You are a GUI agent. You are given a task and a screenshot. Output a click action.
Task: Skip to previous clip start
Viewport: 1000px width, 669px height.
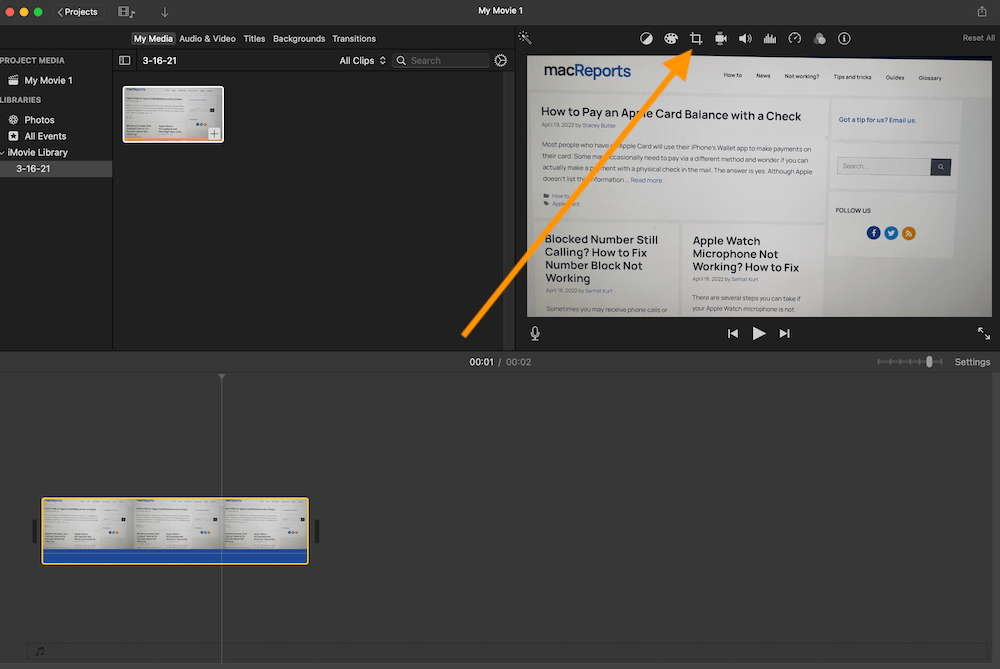(733, 333)
